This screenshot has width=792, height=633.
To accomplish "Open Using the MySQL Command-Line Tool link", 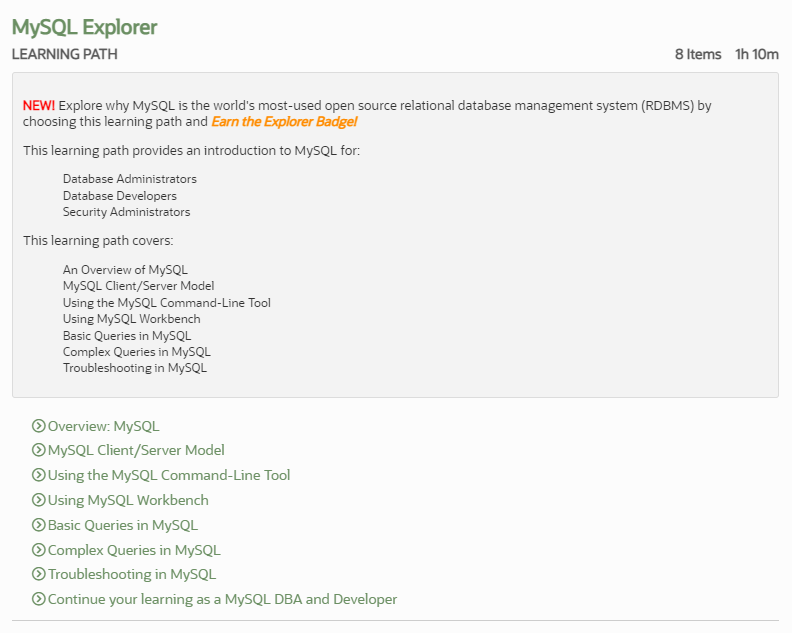I will 169,475.
